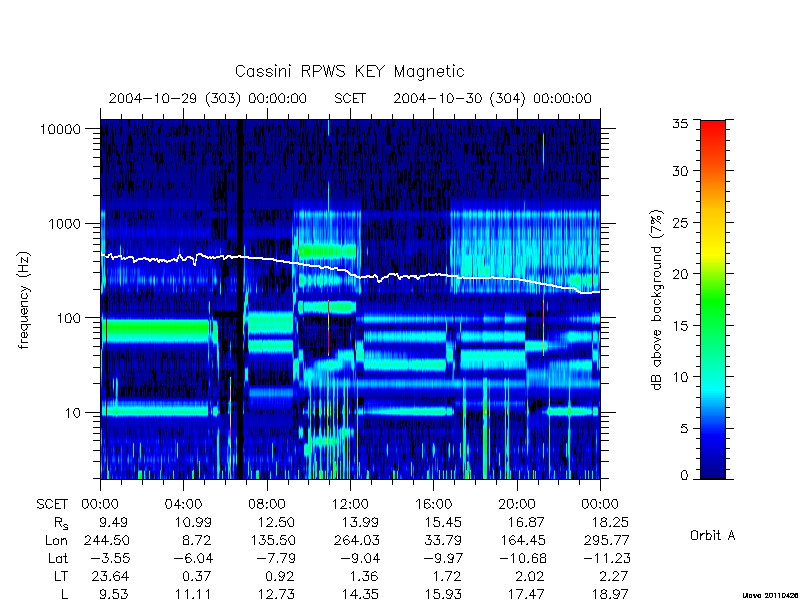This screenshot has height=600, width=800.
Task: Click the "100" frequency axis label
Action: click(x=69, y=318)
